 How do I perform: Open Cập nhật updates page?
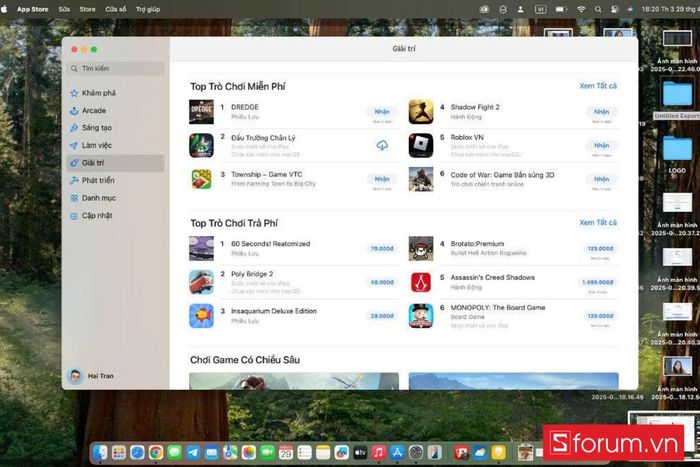tap(116, 216)
